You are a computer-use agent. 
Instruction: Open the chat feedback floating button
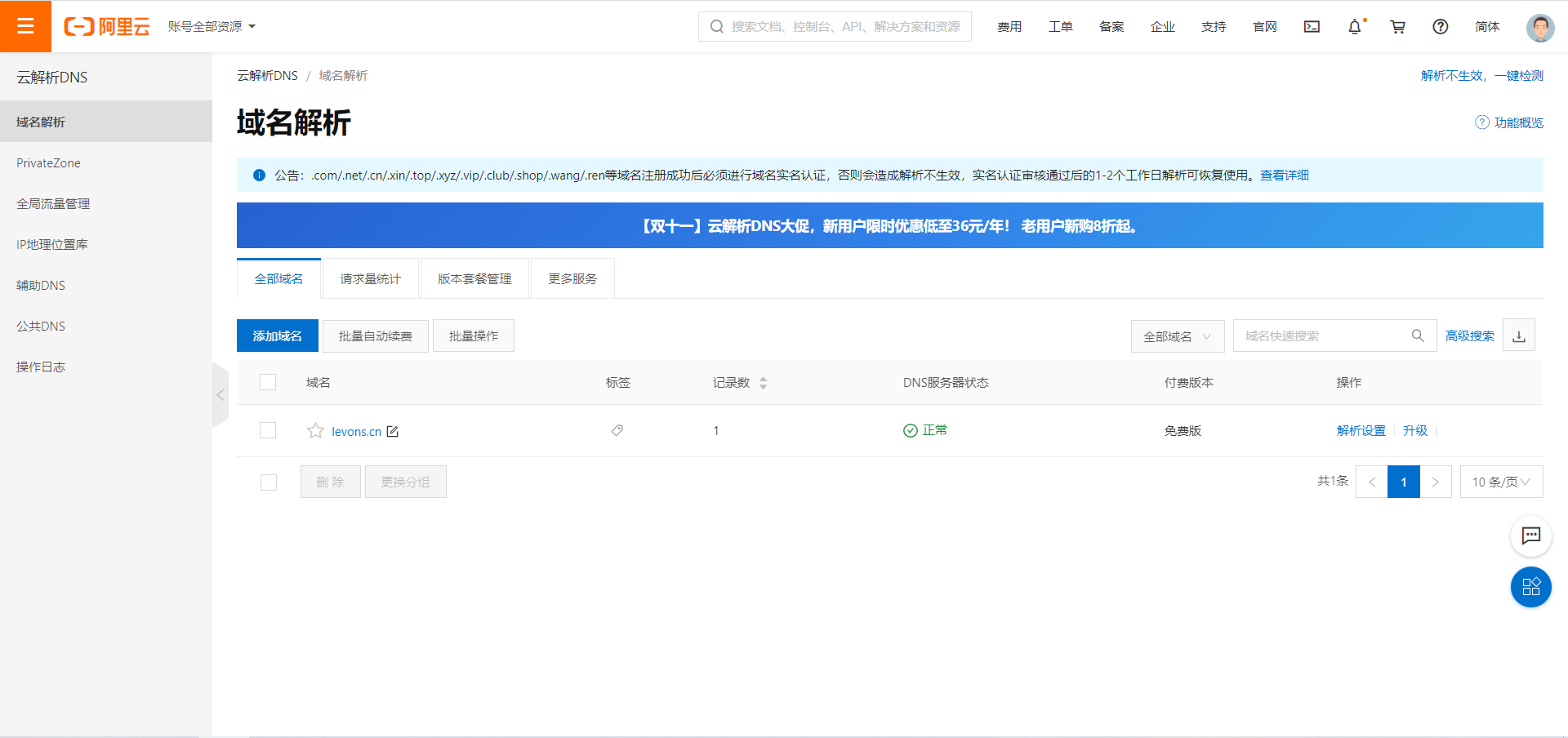click(1530, 536)
